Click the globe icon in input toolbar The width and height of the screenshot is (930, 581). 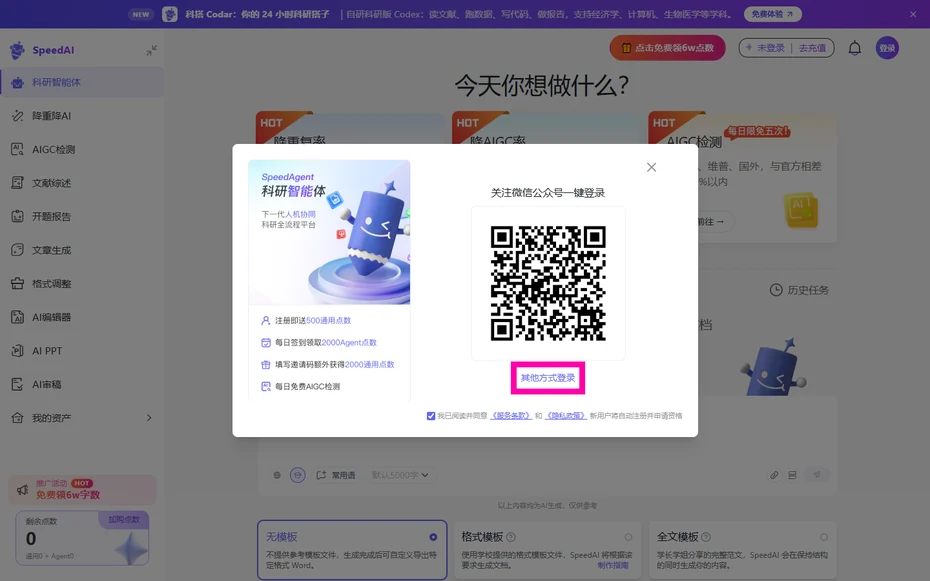277,475
